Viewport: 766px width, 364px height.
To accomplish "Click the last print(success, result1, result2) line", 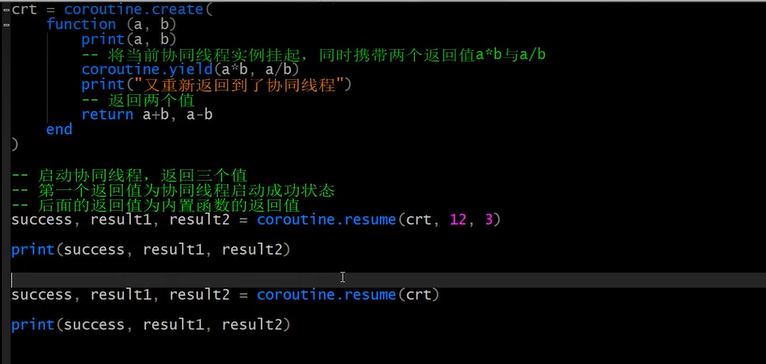I will pos(150,325).
